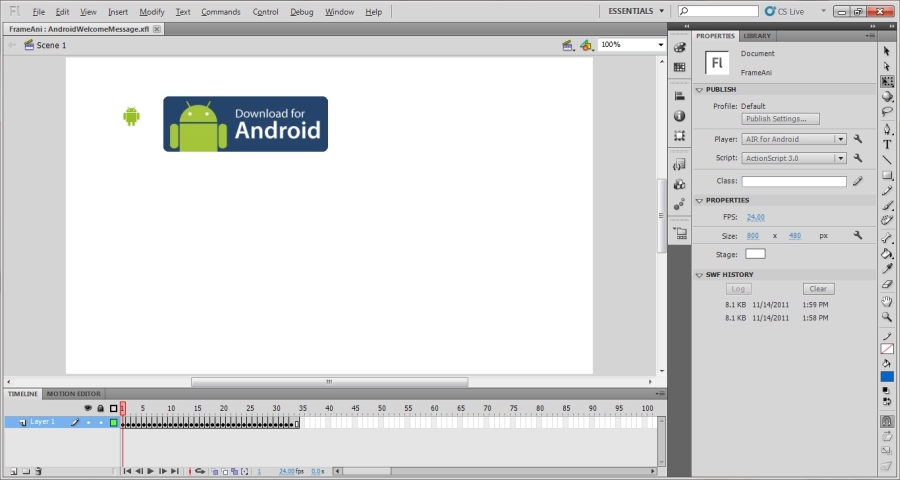Open the Align panel icon
This screenshot has height=480, width=900.
(680, 96)
